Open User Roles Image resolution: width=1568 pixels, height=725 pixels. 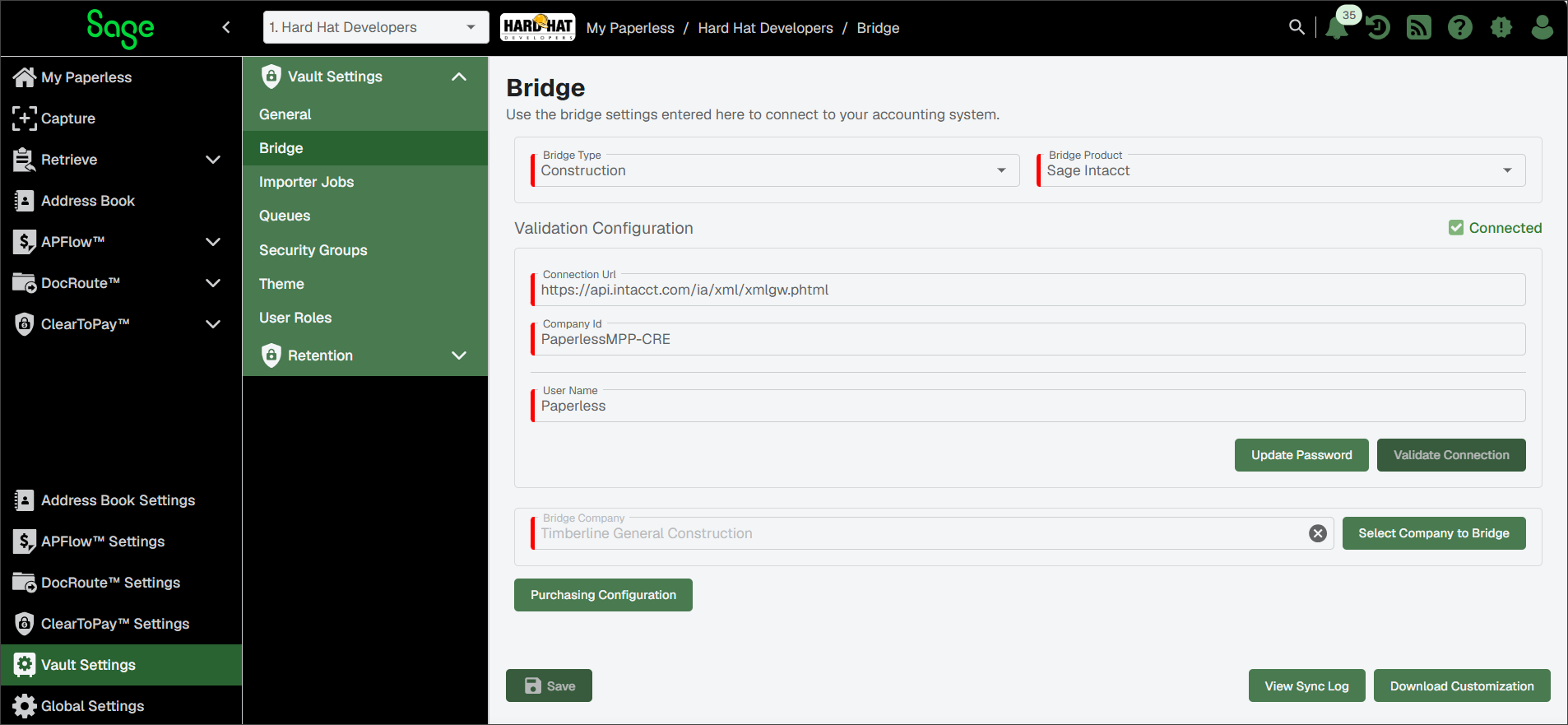pos(365,318)
